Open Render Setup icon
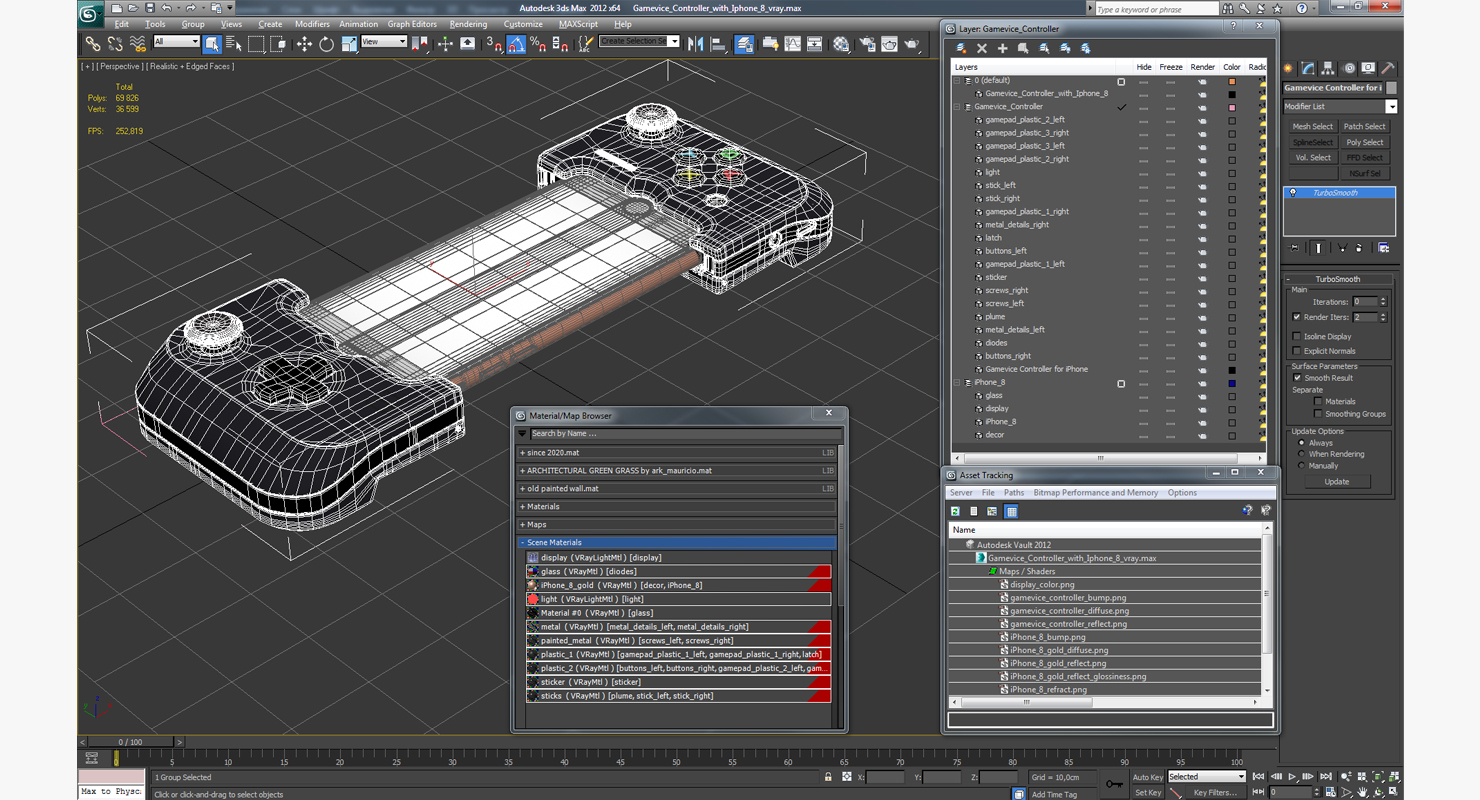 click(866, 44)
